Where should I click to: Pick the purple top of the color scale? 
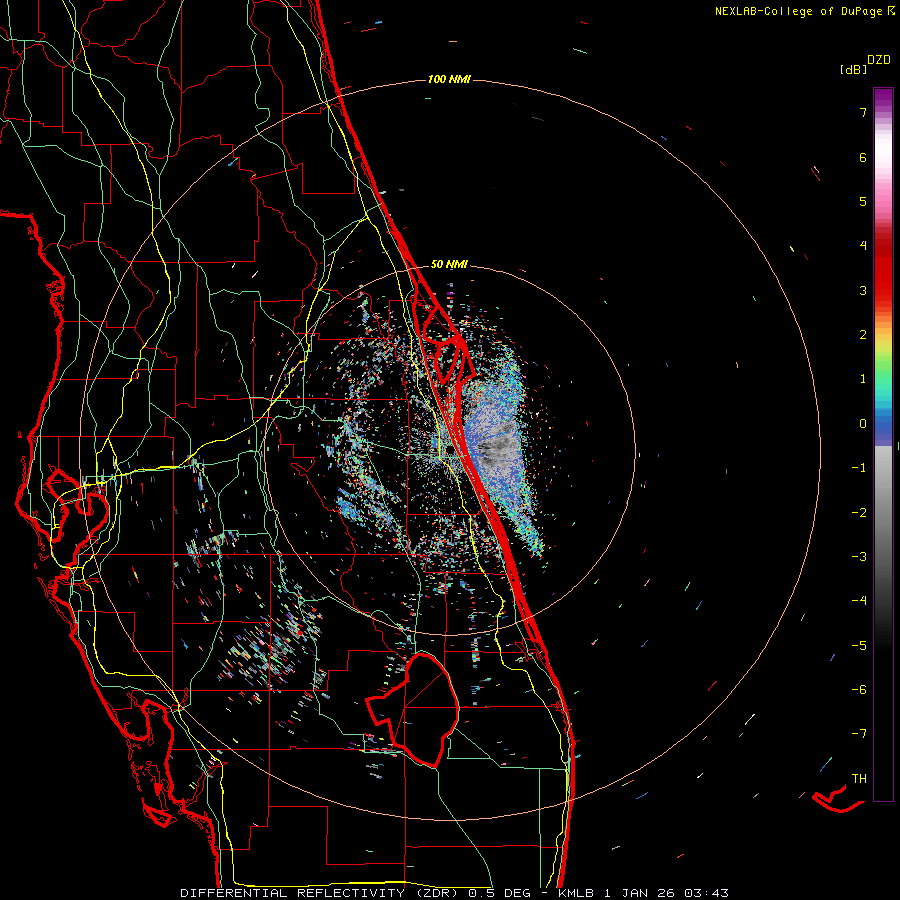(x=883, y=98)
